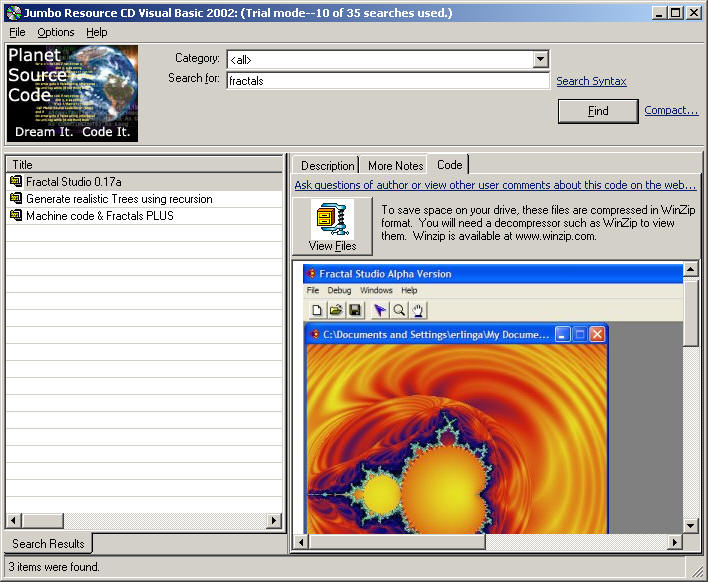Open the File menu
This screenshot has width=708, height=582.
tap(17, 33)
